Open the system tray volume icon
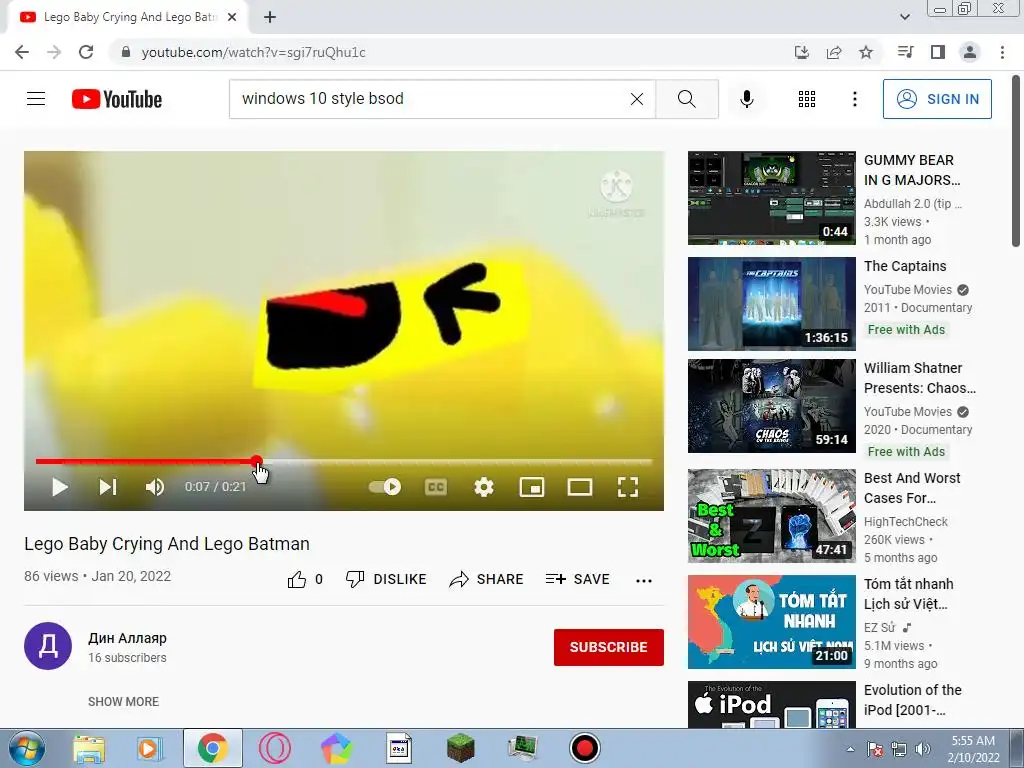This screenshot has height=768, width=1024. click(x=923, y=749)
